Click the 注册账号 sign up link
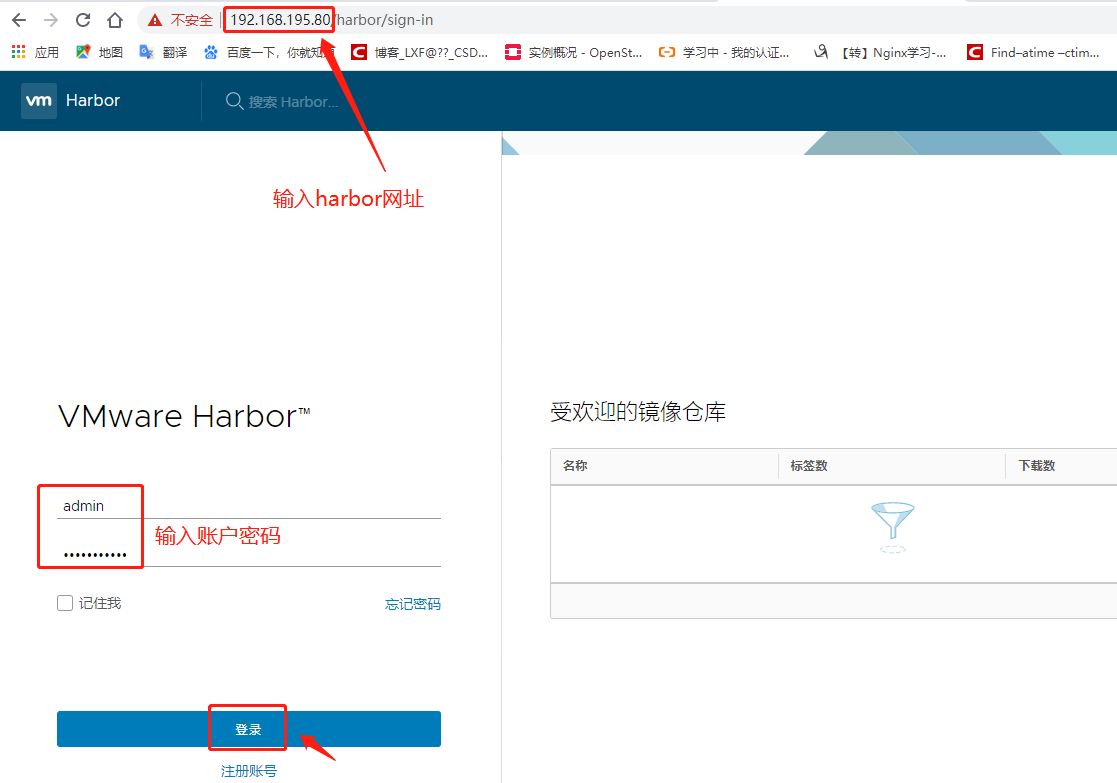The height and width of the screenshot is (783, 1117). coord(248,771)
